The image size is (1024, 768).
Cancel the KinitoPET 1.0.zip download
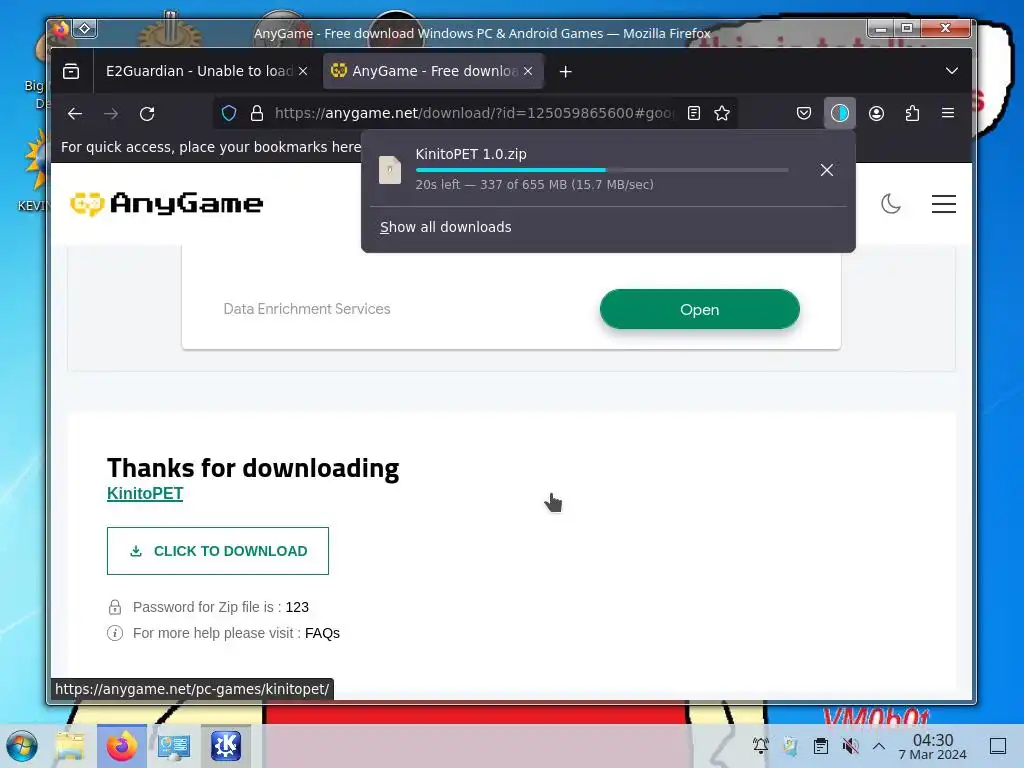point(827,170)
